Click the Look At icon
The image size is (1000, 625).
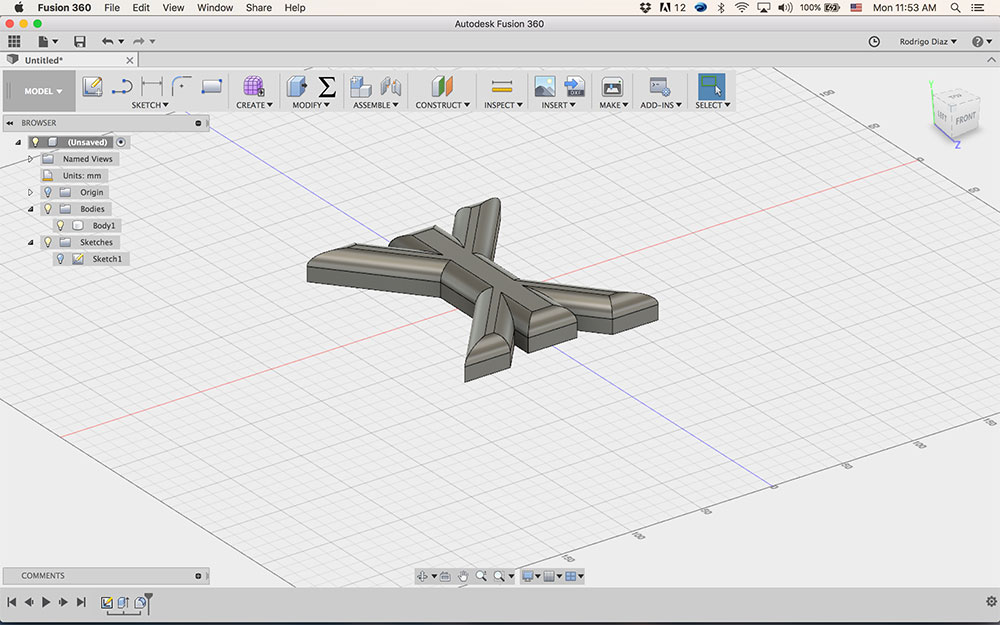[445, 577]
